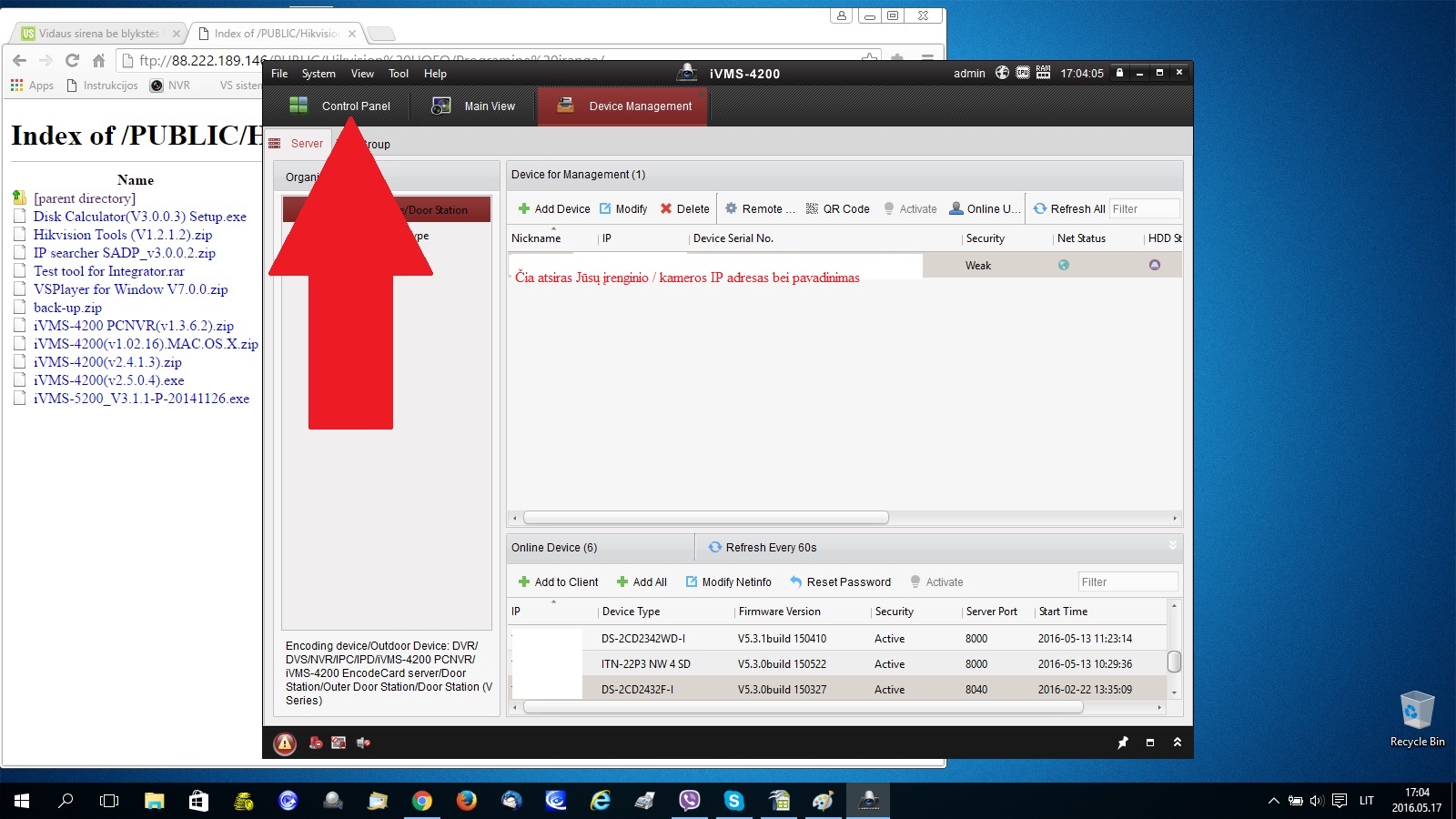This screenshot has width=1456, height=819.
Task: Collapse the Online Device panel chevron
Action: (x=1173, y=545)
